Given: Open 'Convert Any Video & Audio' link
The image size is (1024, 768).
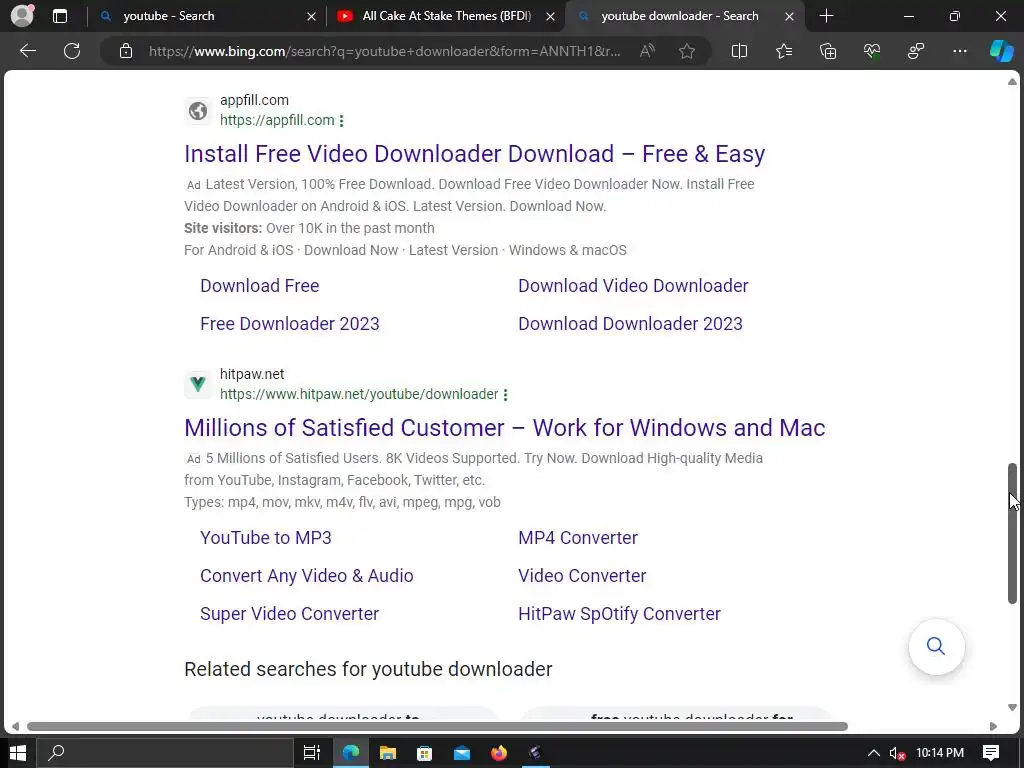Looking at the screenshot, I should [306, 575].
